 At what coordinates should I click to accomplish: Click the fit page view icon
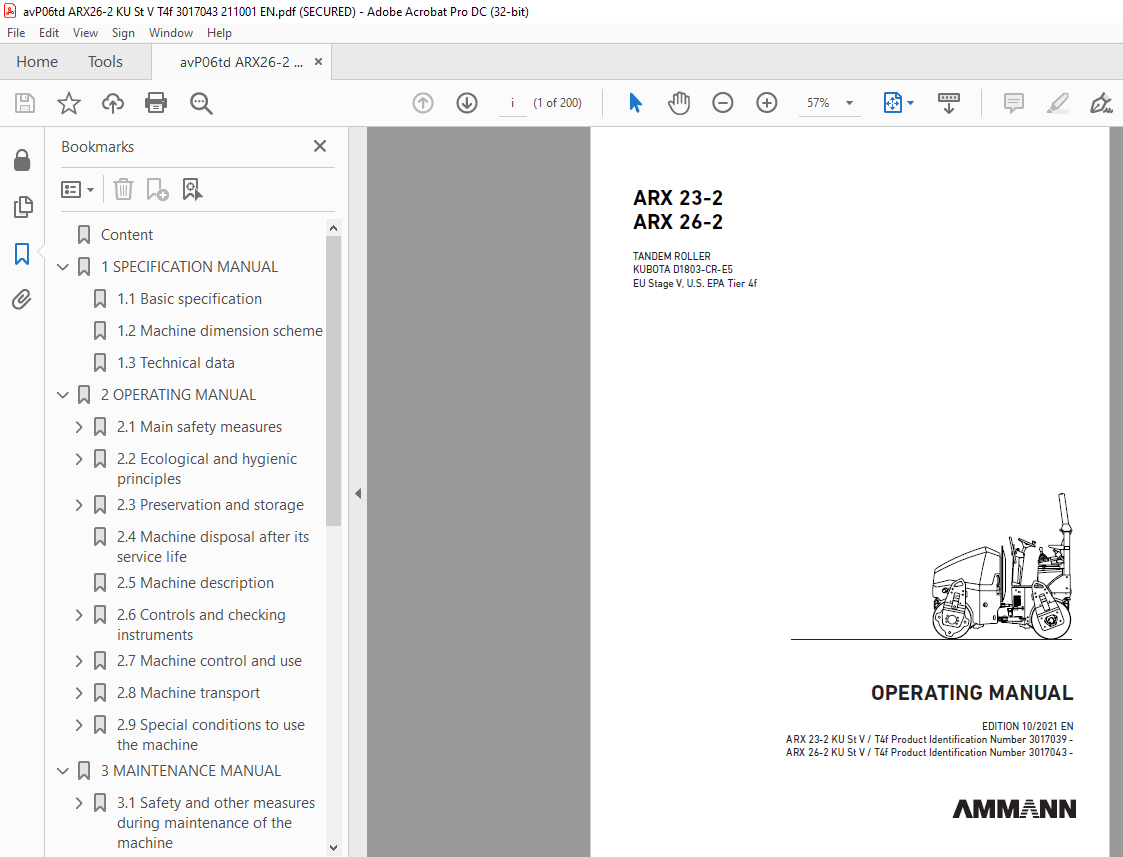892,103
